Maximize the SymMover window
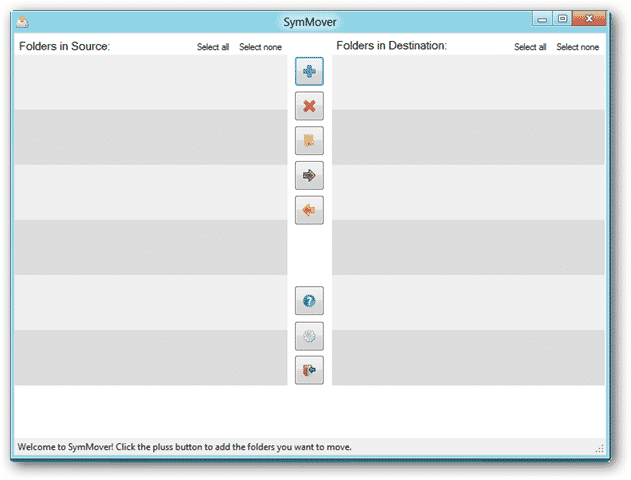Screen dimensions: 631x480 562,19
